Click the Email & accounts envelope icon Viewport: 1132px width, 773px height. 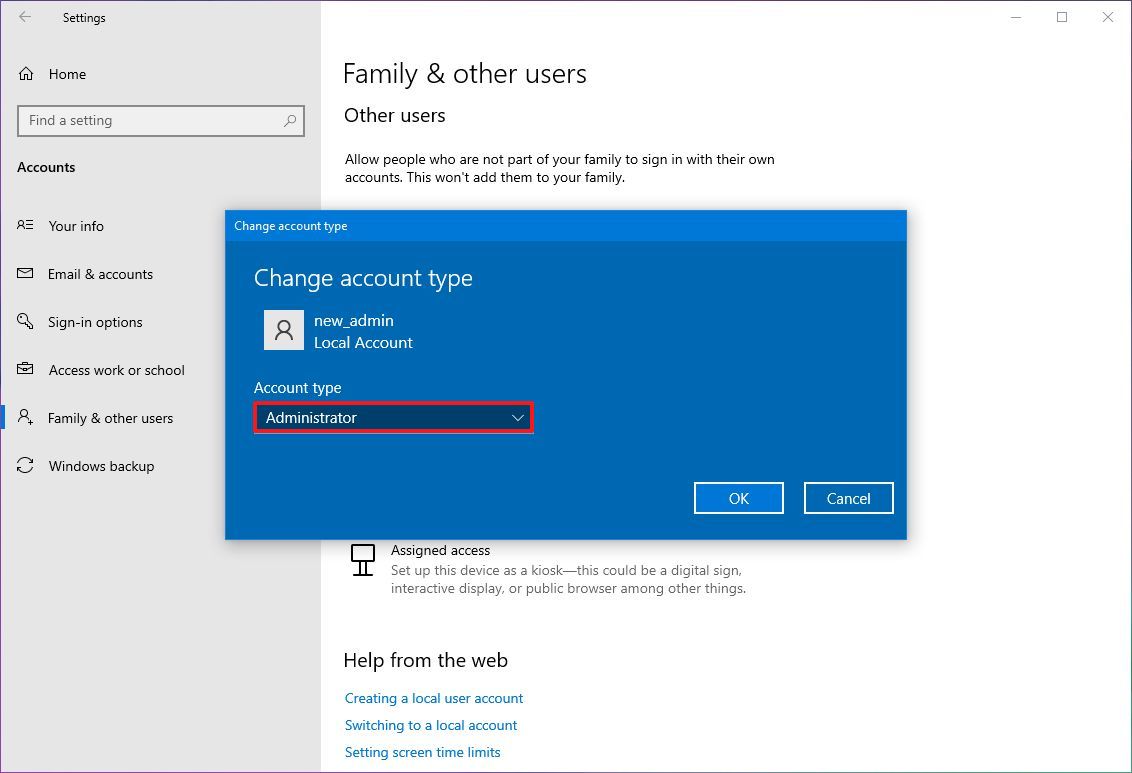coord(24,274)
